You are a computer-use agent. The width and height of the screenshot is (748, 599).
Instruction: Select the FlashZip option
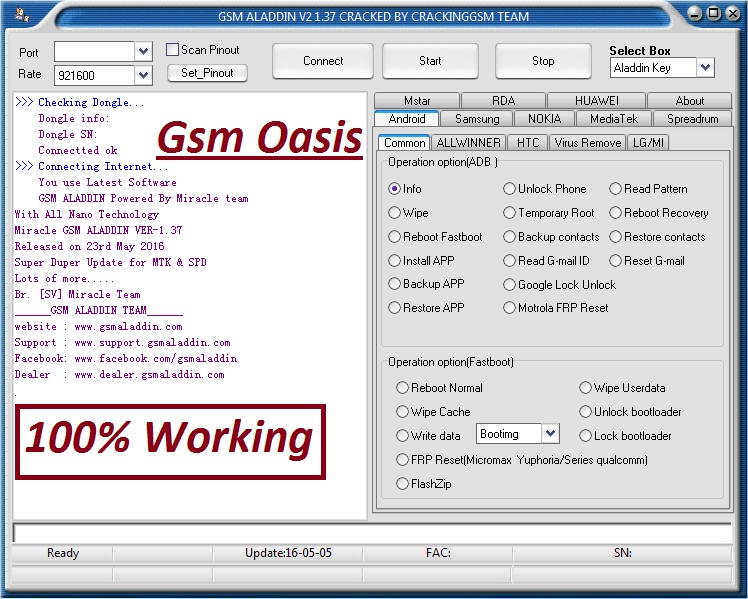click(402, 484)
